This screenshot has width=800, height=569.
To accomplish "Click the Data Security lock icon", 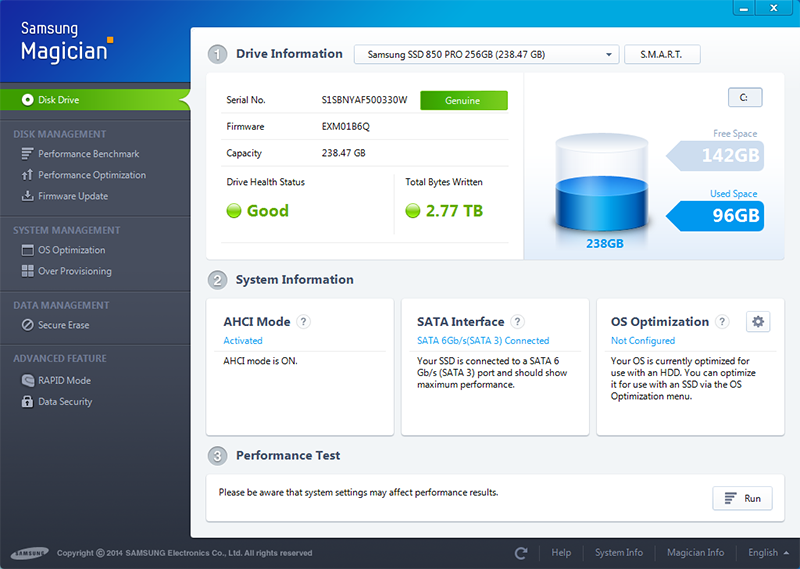I will 29,402.
